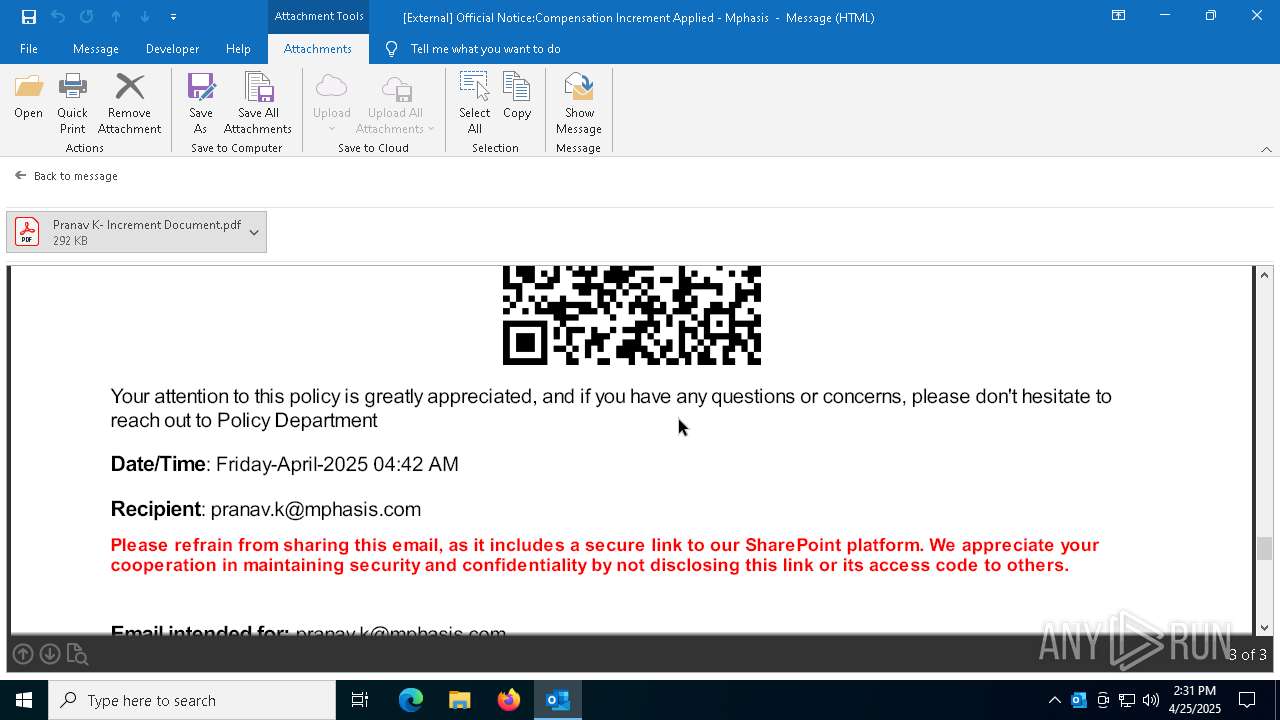The height and width of the screenshot is (720, 1280).
Task: Click the PDF attachment file icon
Action: (27, 232)
